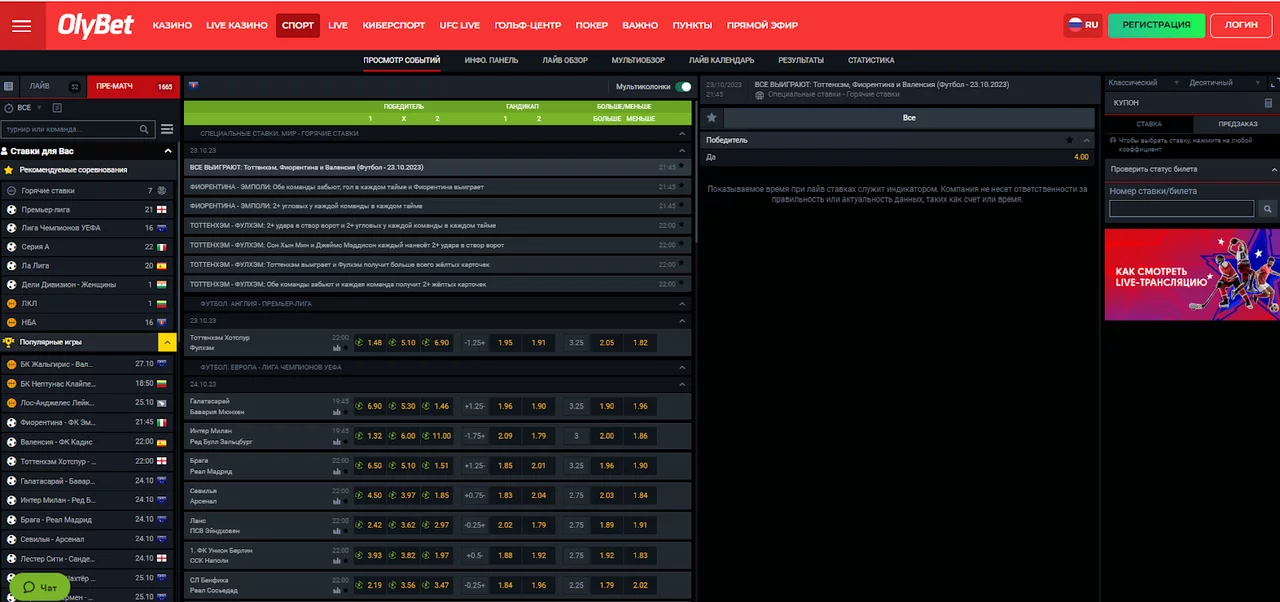Click the OlyBet logo

click(x=95, y=25)
